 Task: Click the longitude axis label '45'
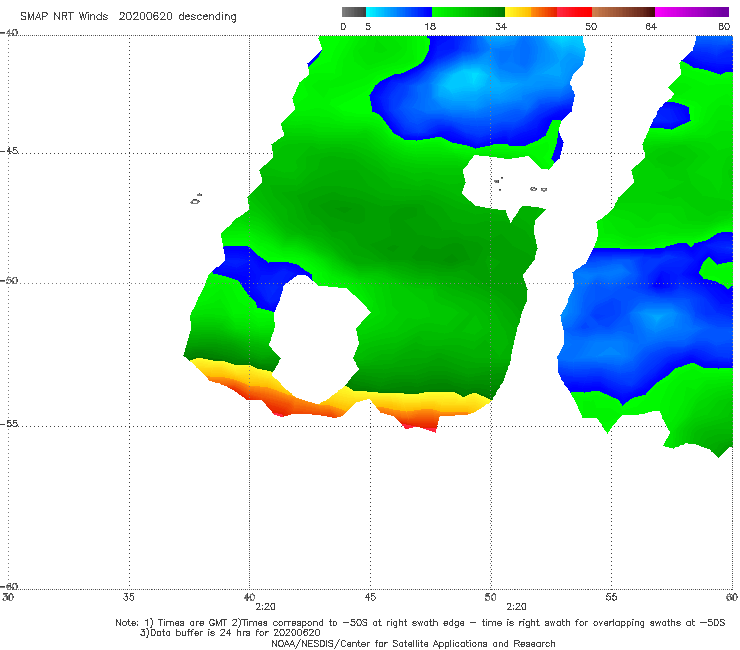tap(370, 597)
